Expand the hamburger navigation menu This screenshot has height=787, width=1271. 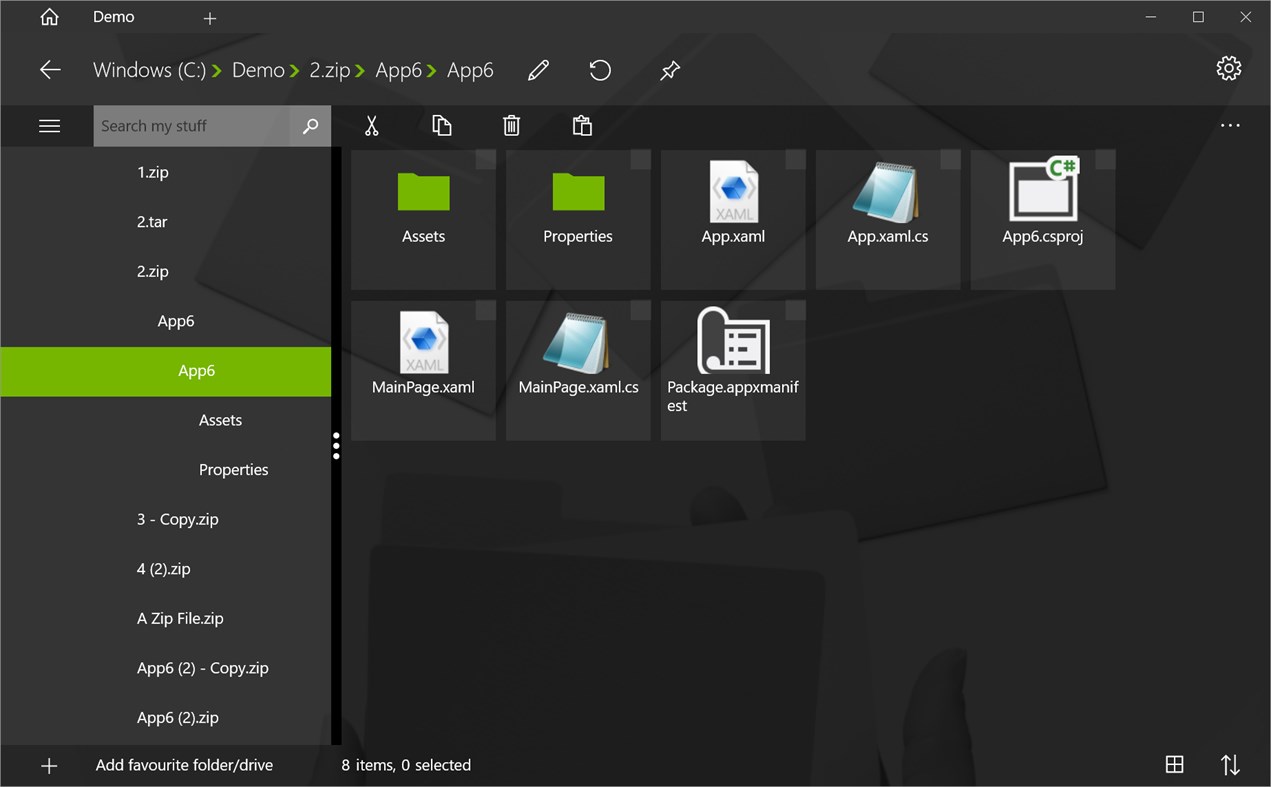(48, 125)
